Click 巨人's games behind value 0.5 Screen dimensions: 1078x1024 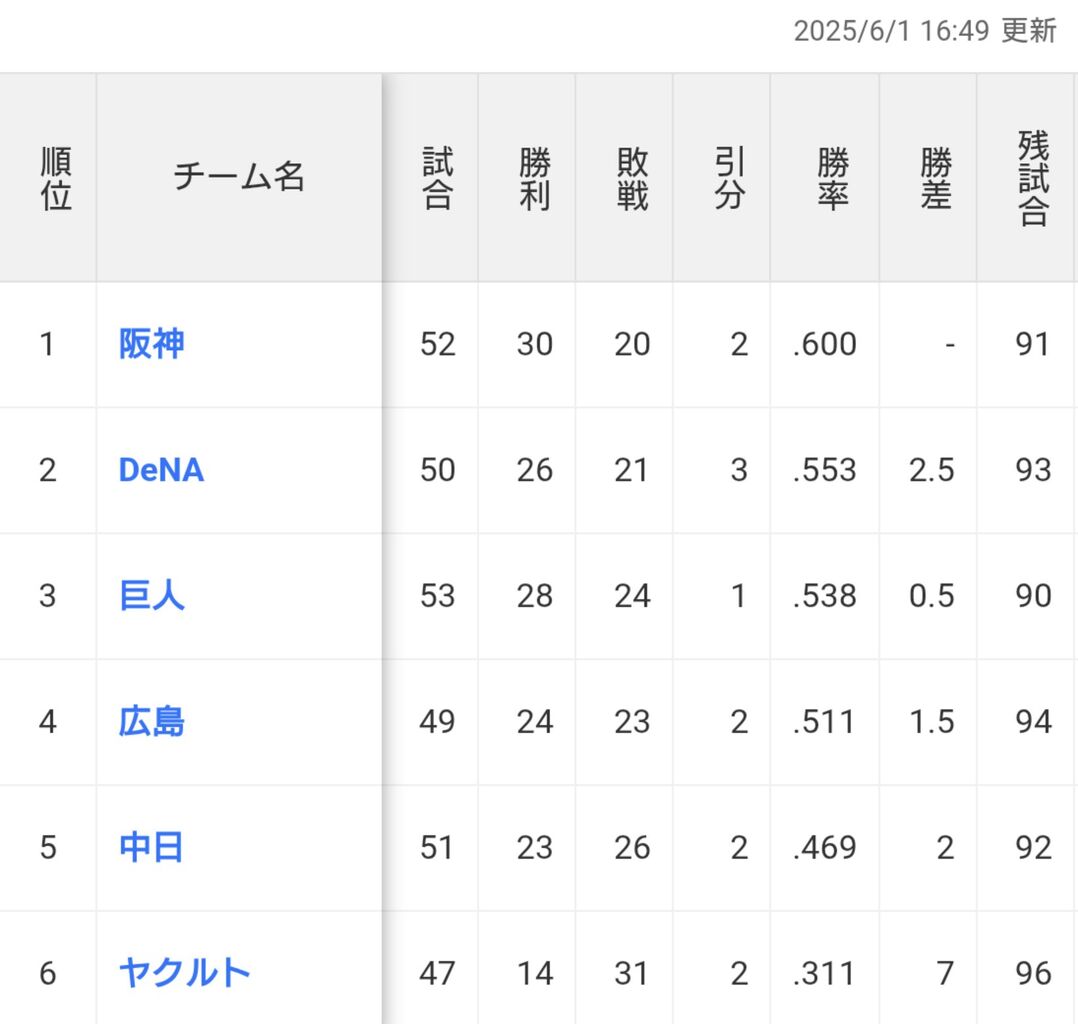click(x=932, y=596)
